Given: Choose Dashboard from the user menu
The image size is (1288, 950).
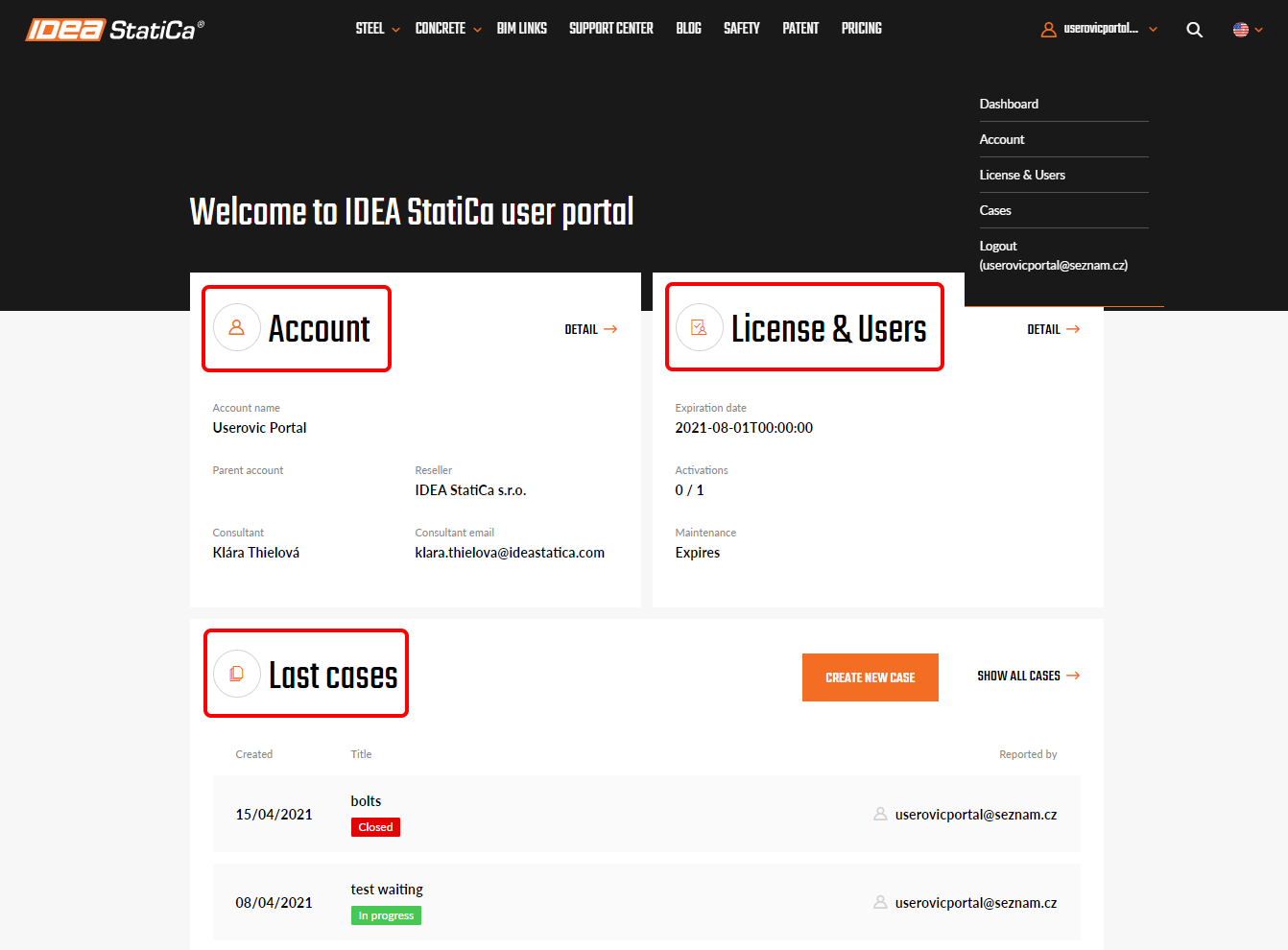Looking at the screenshot, I should point(1009,104).
